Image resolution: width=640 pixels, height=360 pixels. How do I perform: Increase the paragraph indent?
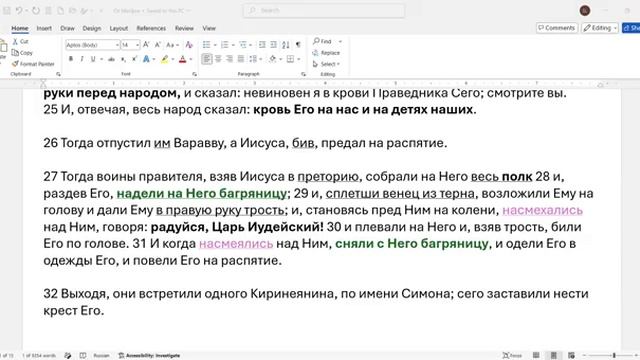click(x=273, y=44)
